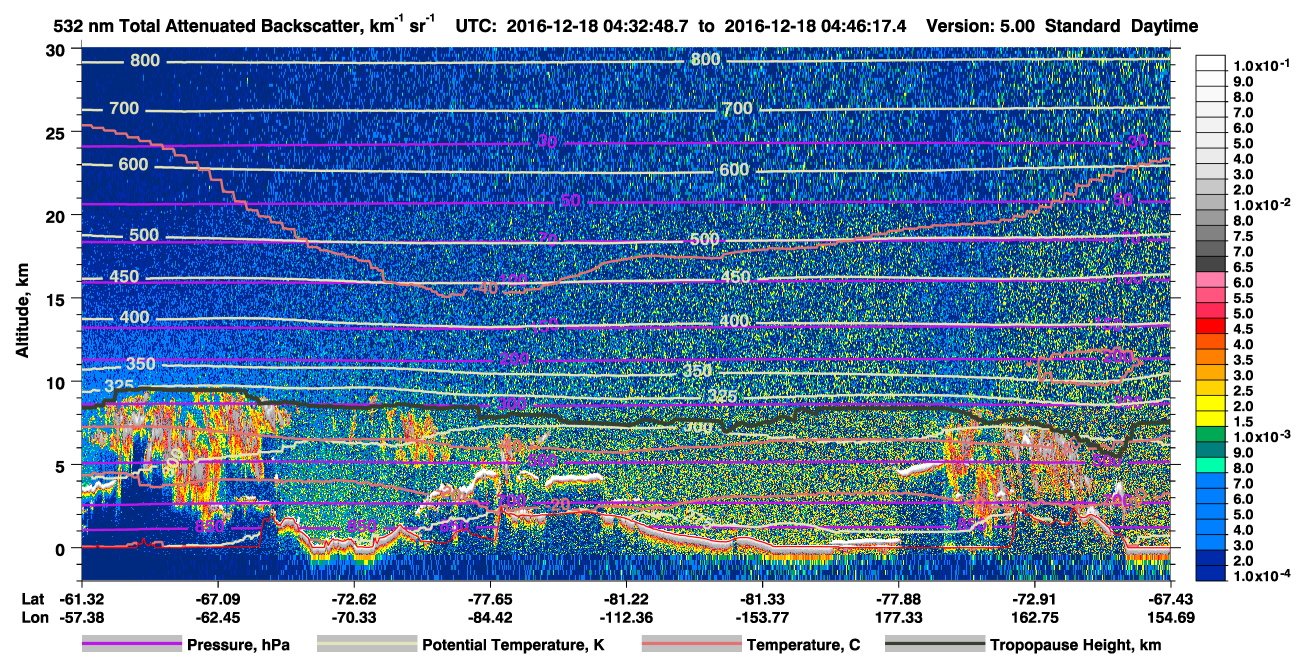This screenshot has width=1300, height=667.
Task: Click the white swatch topping the colorbar
Action: click(1211, 62)
